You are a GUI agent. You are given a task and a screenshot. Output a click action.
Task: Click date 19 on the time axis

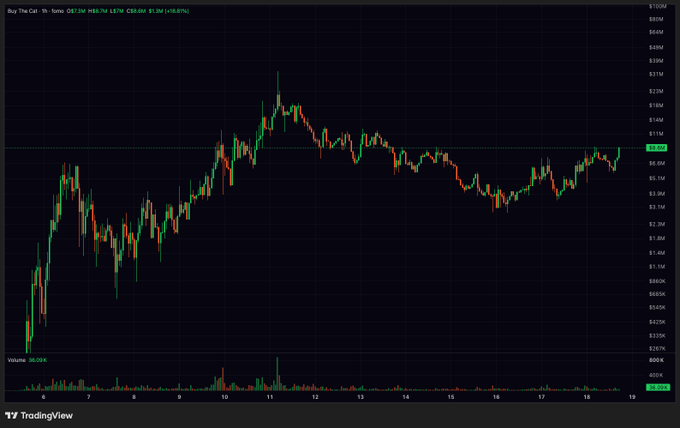632,397
